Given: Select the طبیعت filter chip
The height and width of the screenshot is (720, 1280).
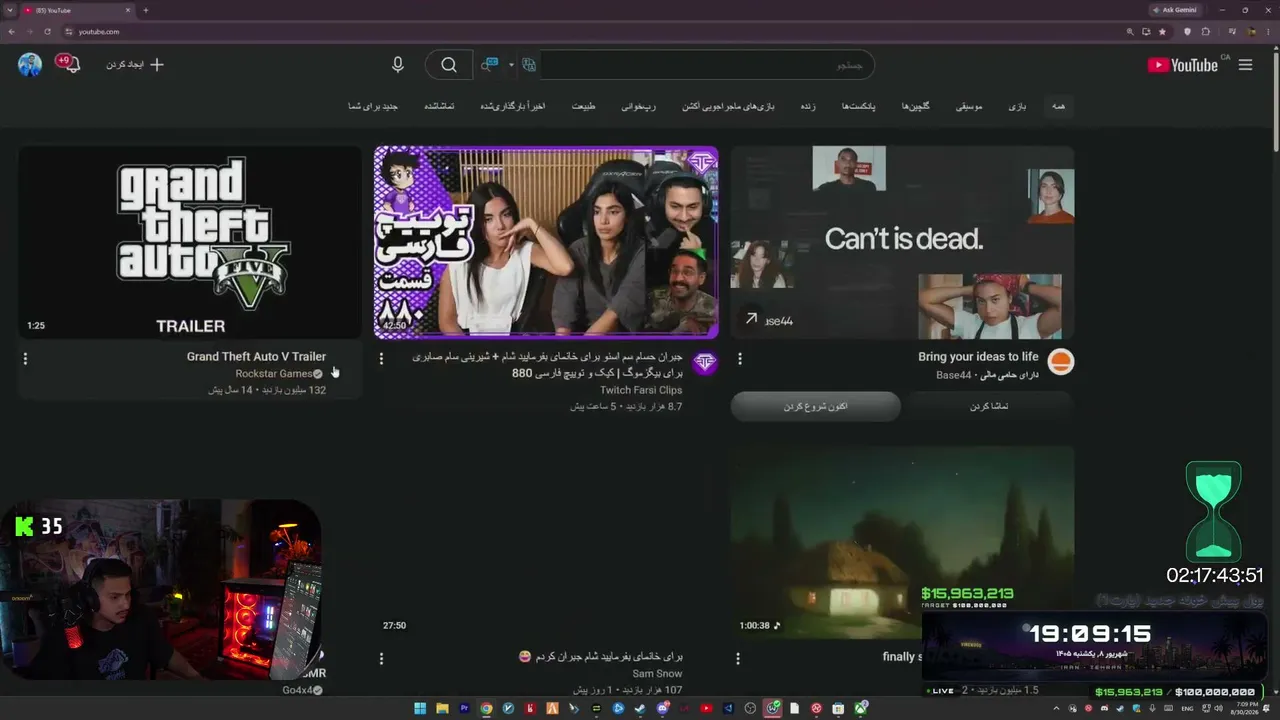Looking at the screenshot, I should (x=583, y=106).
